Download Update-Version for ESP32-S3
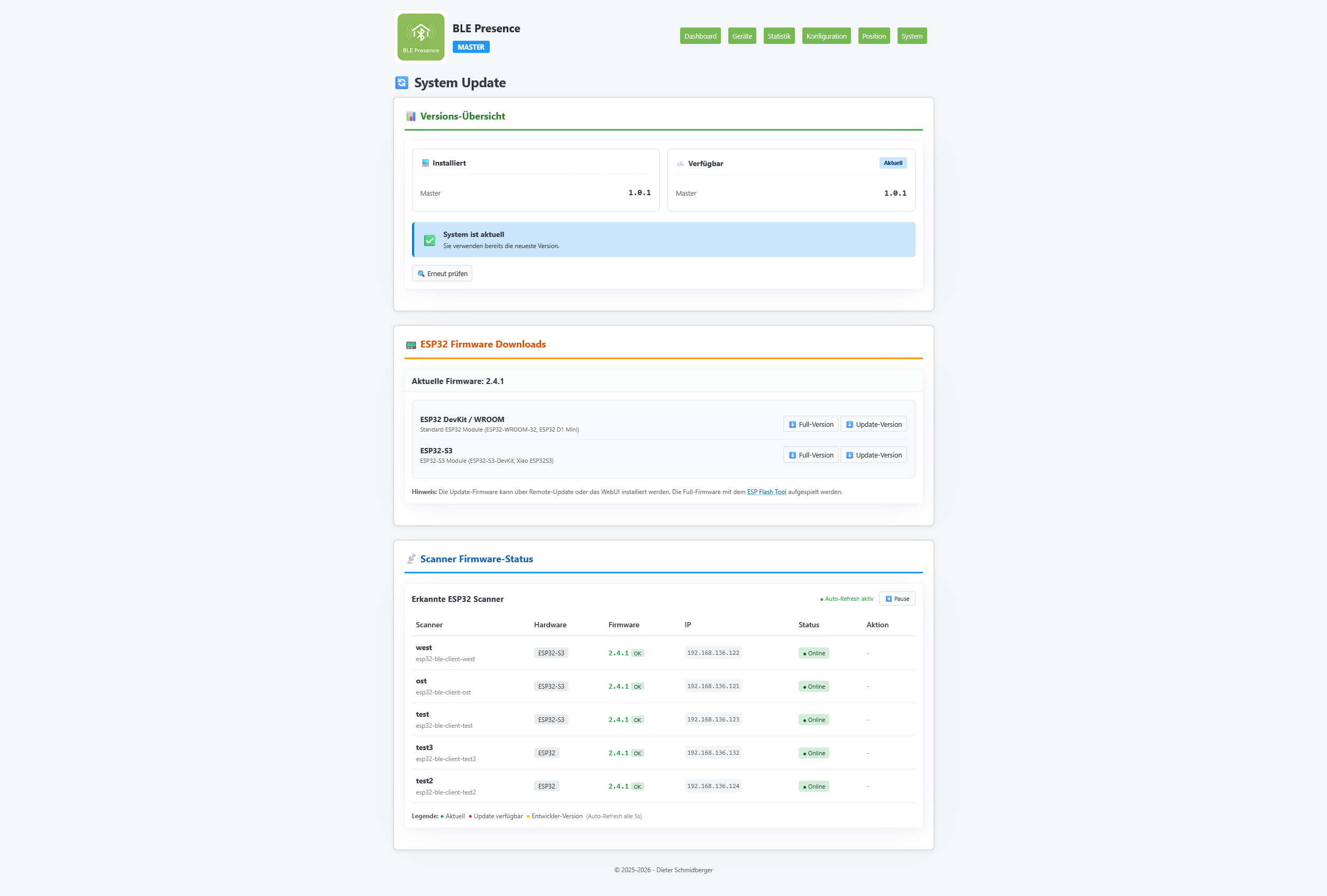1327x896 pixels. [873, 455]
